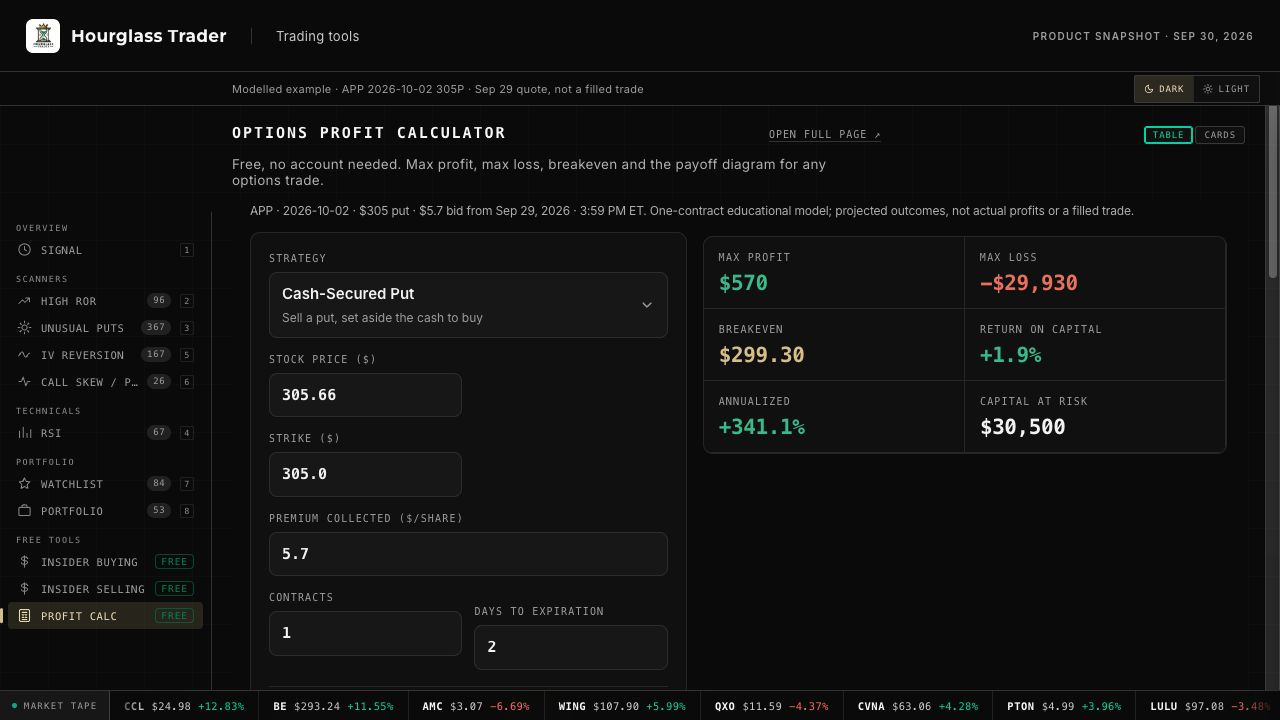Click the Annualized +341.1% value
This screenshot has height=720, width=1280.
coord(761,427)
